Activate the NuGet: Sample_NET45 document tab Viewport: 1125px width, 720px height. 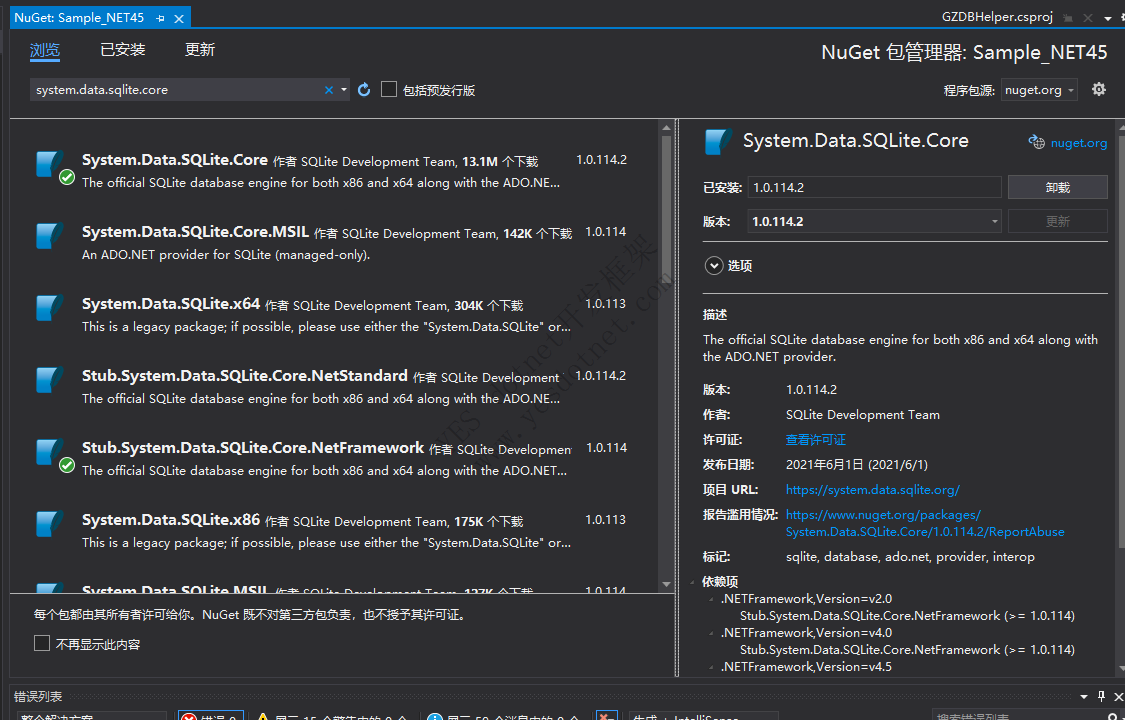(79, 18)
